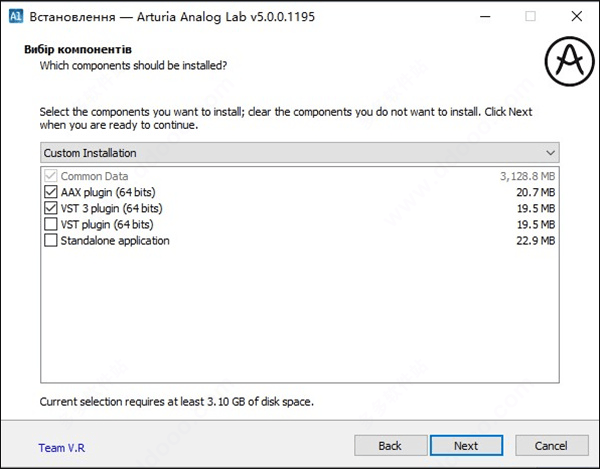Click the Arturia logo in the header
Image resolution: width=600 pixels, height=469 pixels.
pyautogui.click(x=567, y=63)
